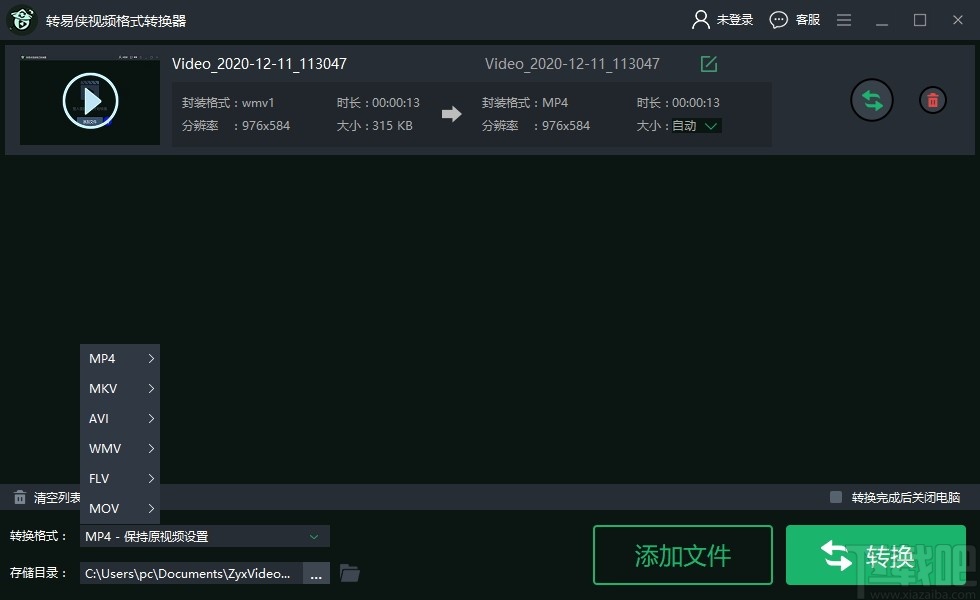The height and width of the screenshot is (600, 980).
Task: Click the convert/refresh icon for Video_2020-12-11_113047
Action: [871, 99]
